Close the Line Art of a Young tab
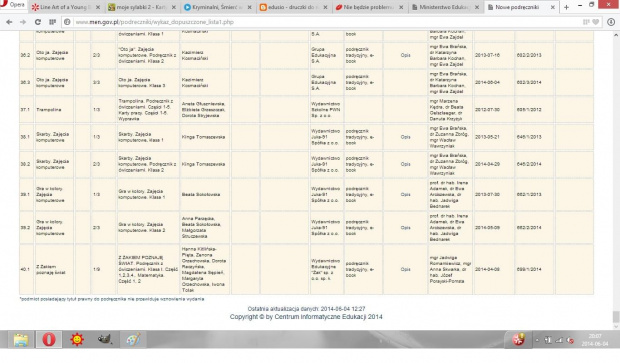Screen dimensions: 620x363 point(98,7)
